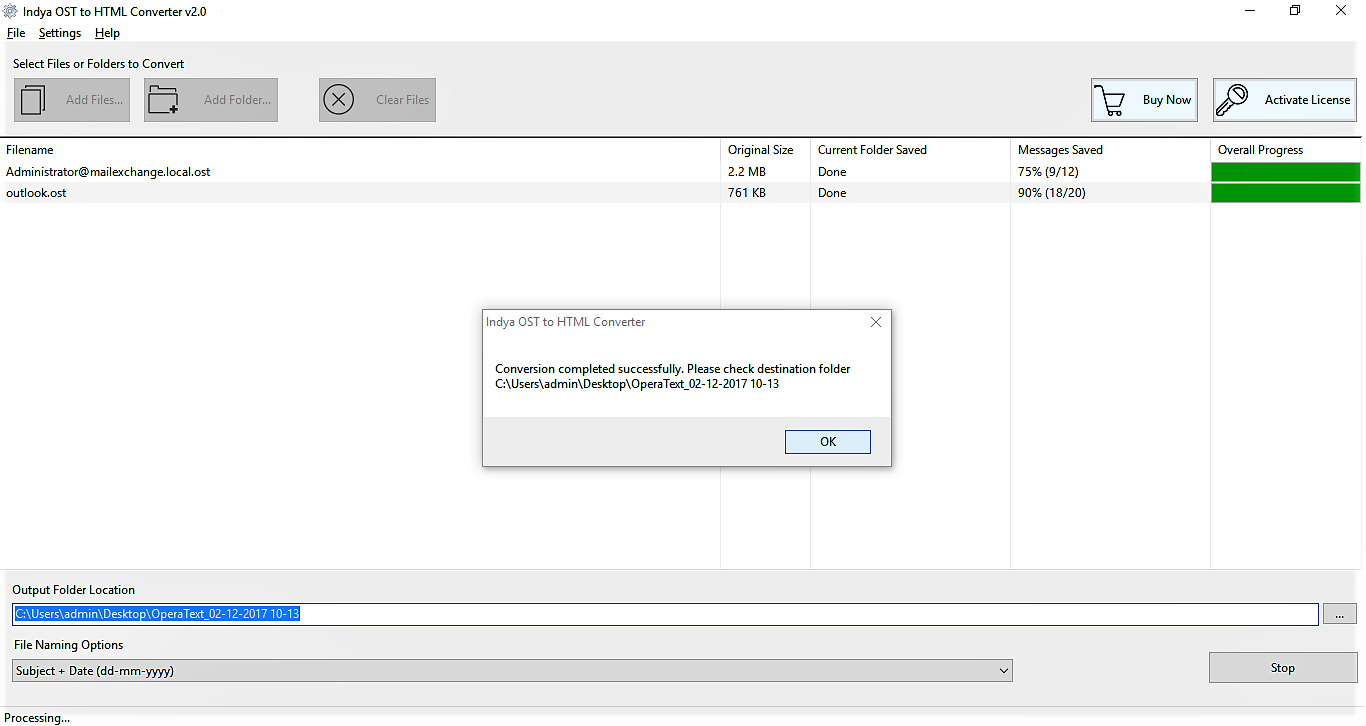Confirm the dialog with OK

pos(828,442)
